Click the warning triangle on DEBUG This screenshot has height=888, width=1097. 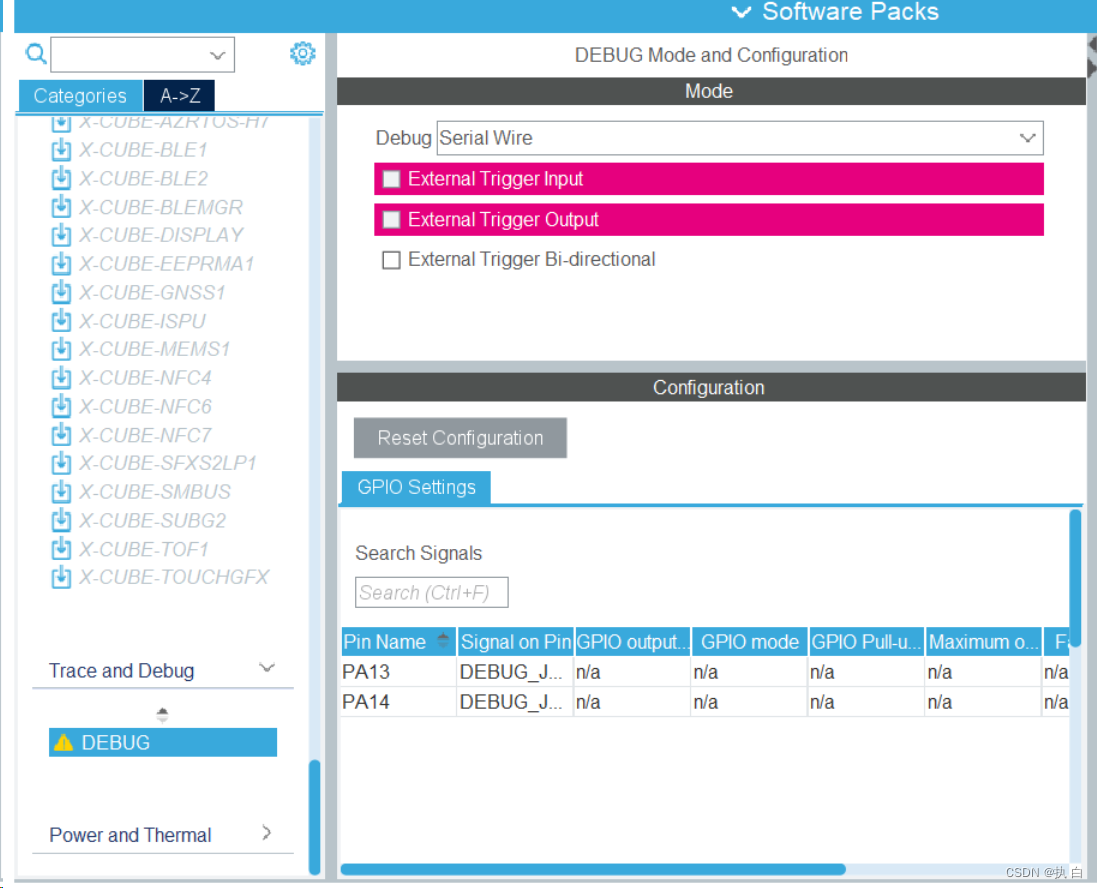pos(64,742)
